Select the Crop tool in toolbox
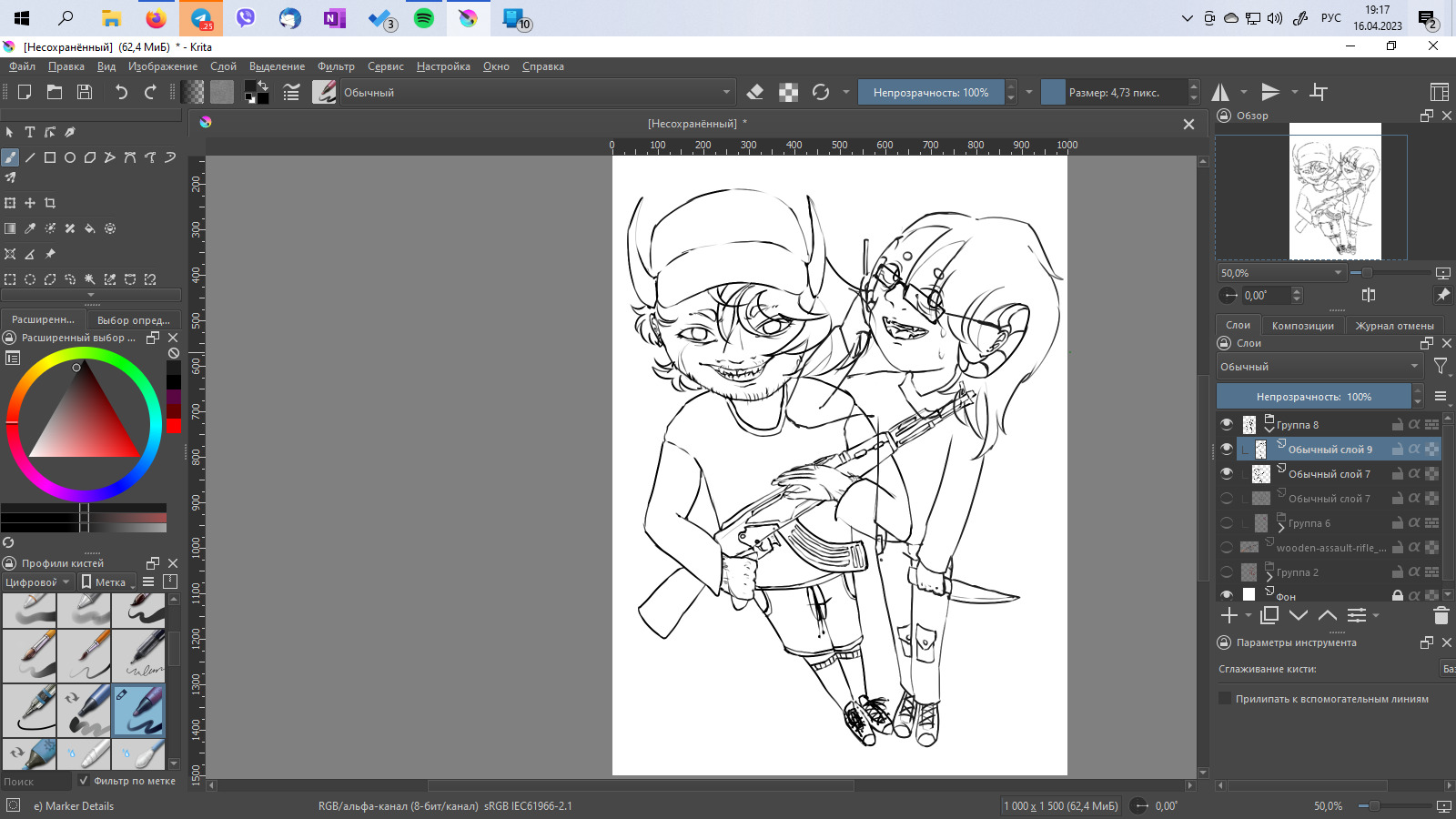The width and height of the screenshot is (1456, 819). point(50,203)
